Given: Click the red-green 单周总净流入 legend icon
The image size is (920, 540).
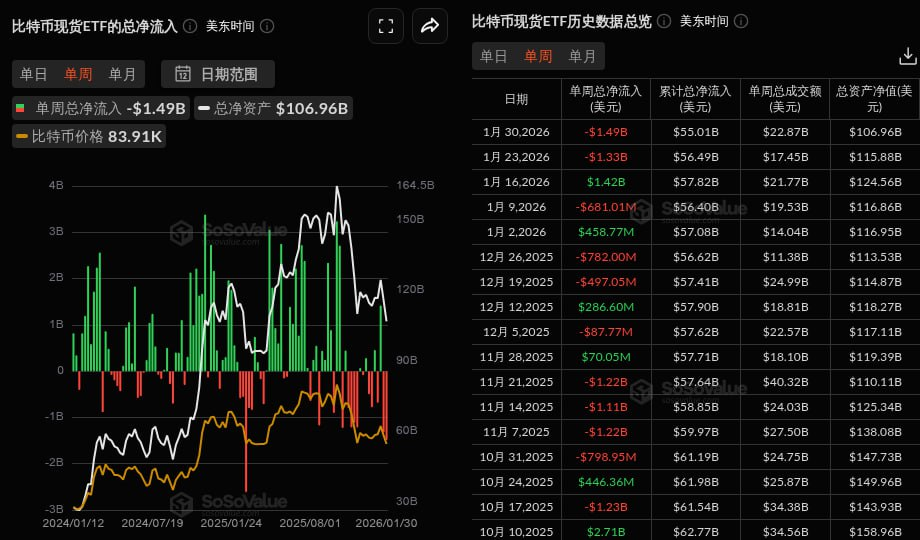Looking at the screenshot, I should [x=22, y=108].
